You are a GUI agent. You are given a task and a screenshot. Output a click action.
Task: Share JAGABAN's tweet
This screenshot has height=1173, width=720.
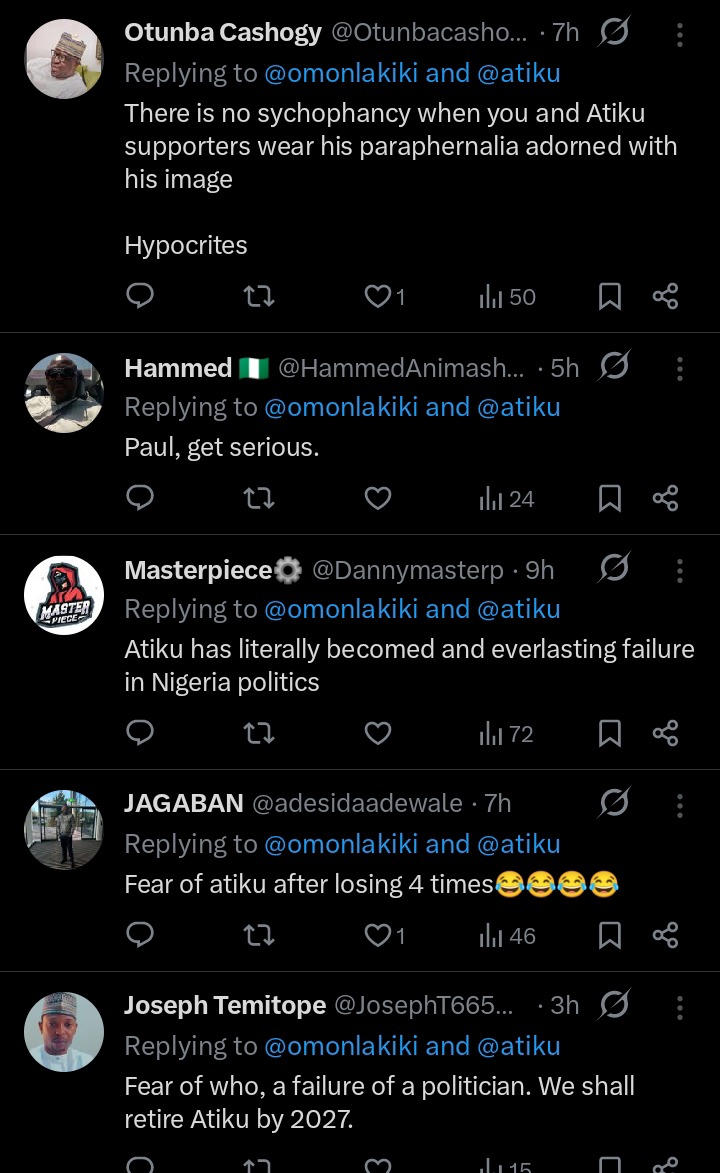pyautogui.click(x=666, y=936)
